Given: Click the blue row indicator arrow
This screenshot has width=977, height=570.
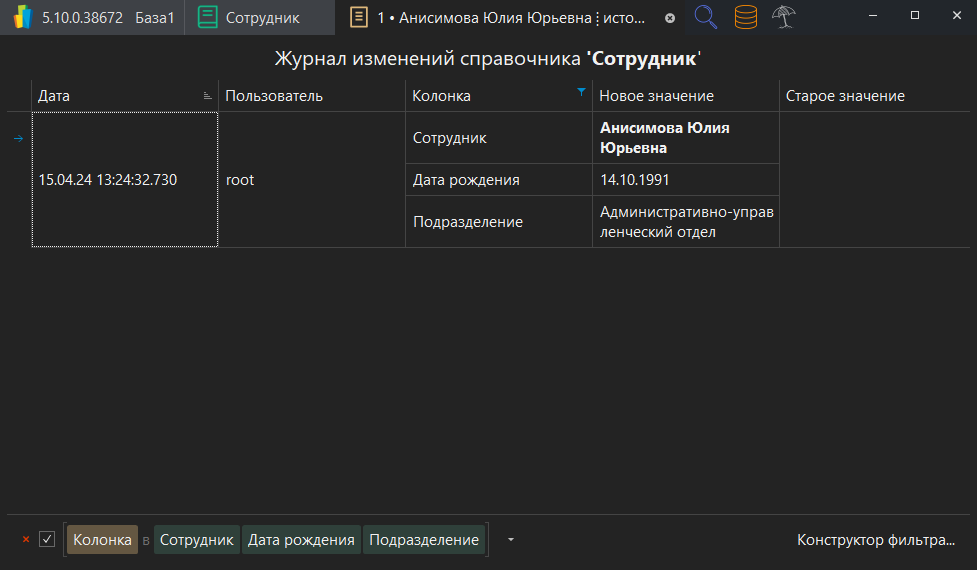Looking at the screenshot, I should (18, 138).
